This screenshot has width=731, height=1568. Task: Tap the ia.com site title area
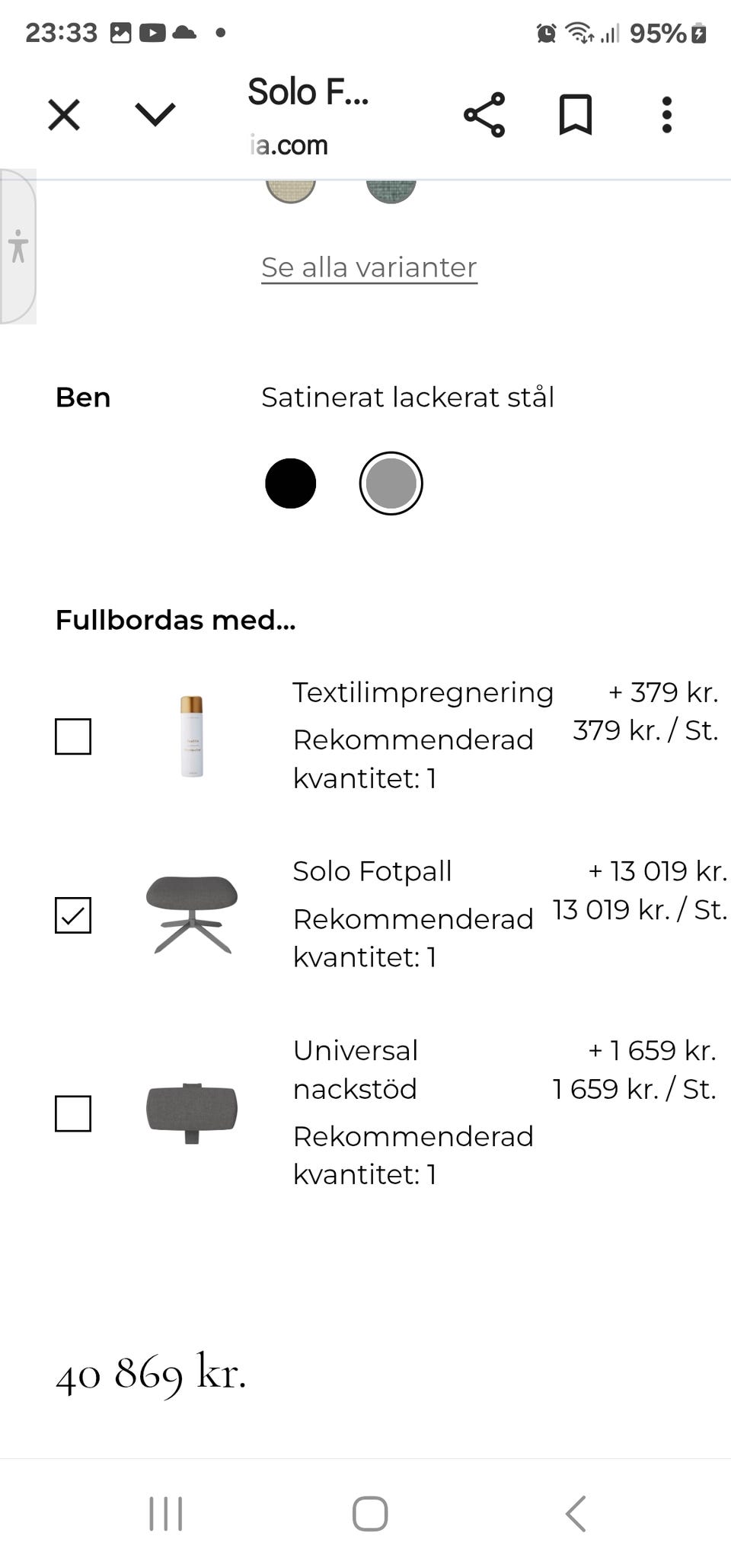coord(288,145)
